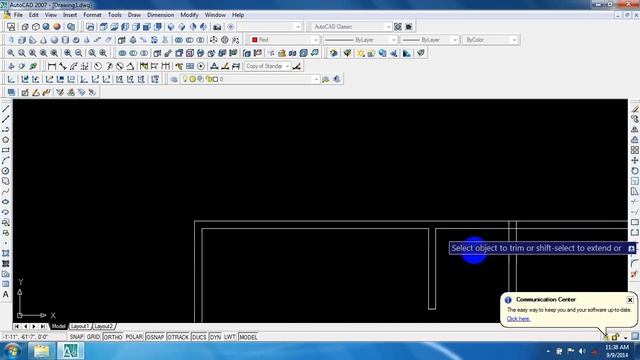Toggle ORTHO mode in status bar
Viewport: 640px width, 360px height.
[113, 337]
